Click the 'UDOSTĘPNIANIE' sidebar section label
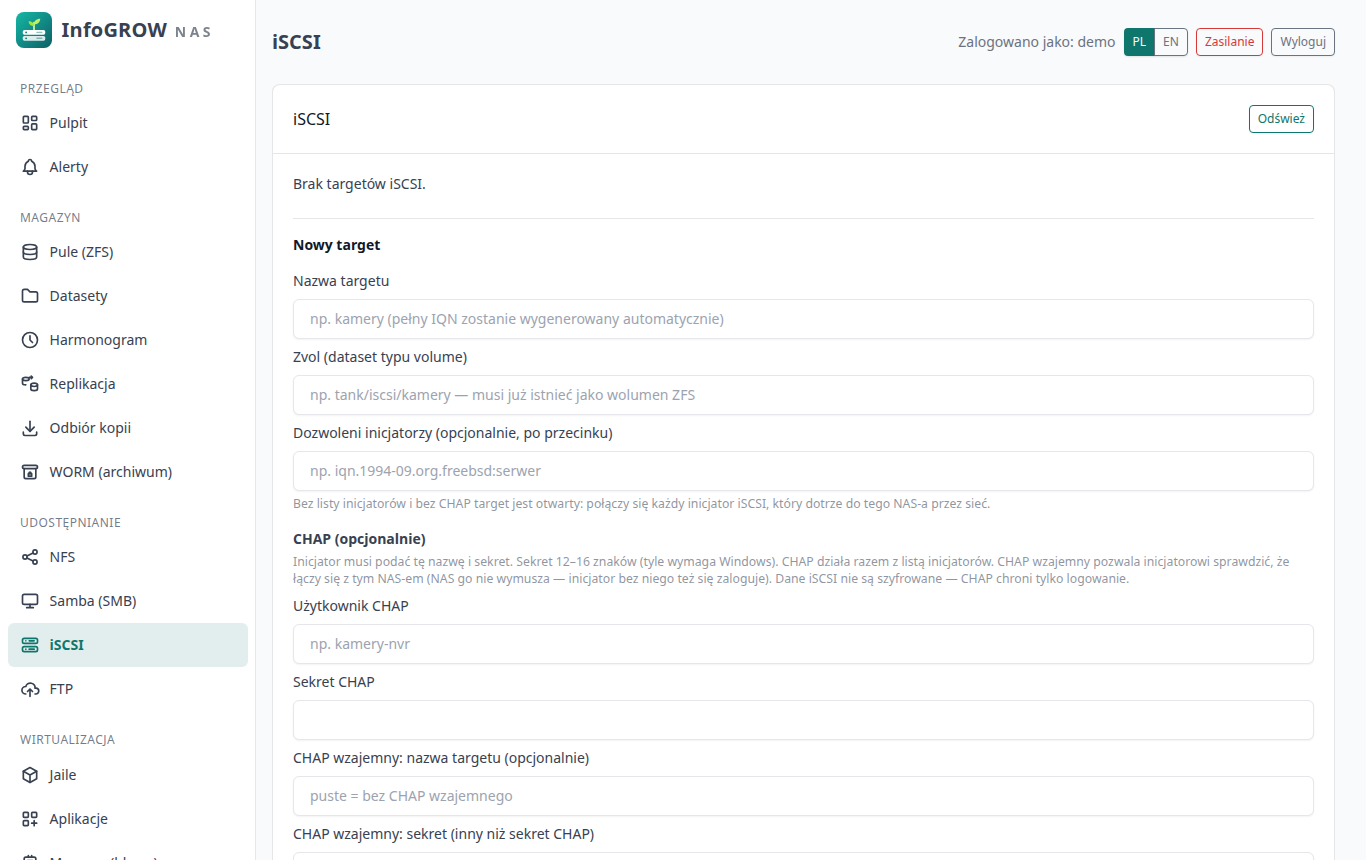Viewport: 1366px width, 860px height. [x=70, y=522]
